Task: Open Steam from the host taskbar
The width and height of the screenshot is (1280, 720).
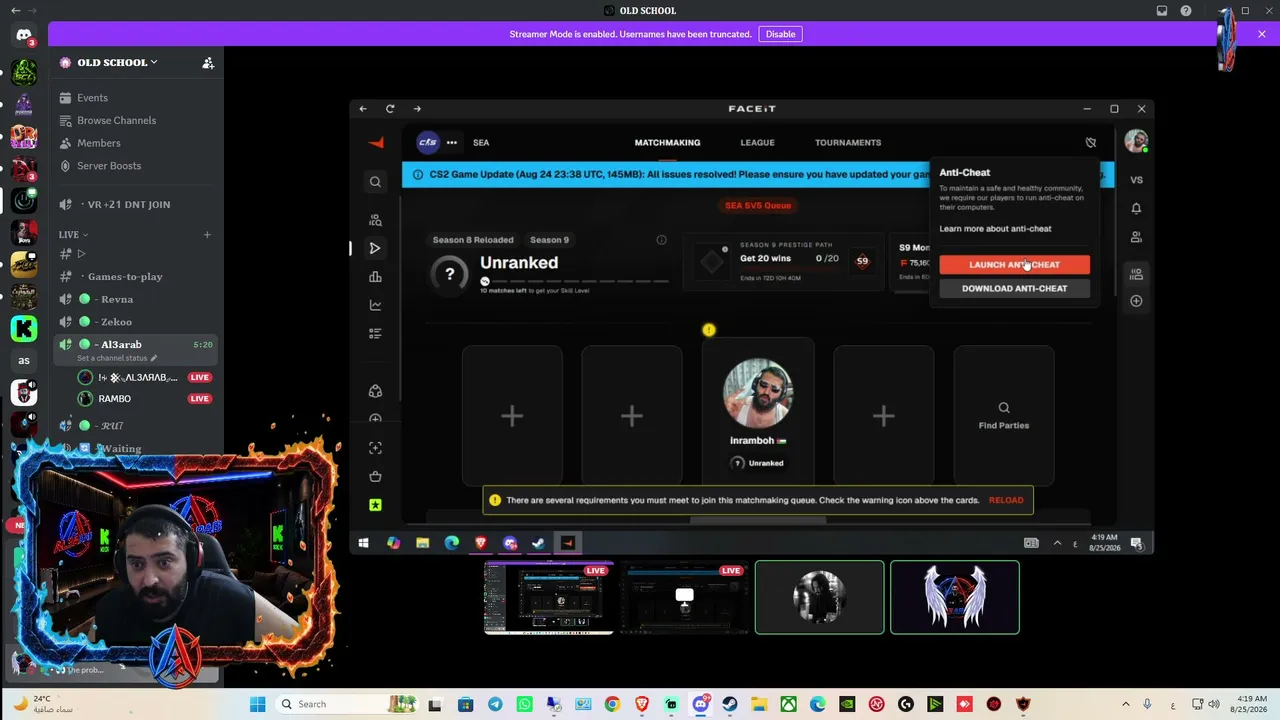Action: coord(730,704)
